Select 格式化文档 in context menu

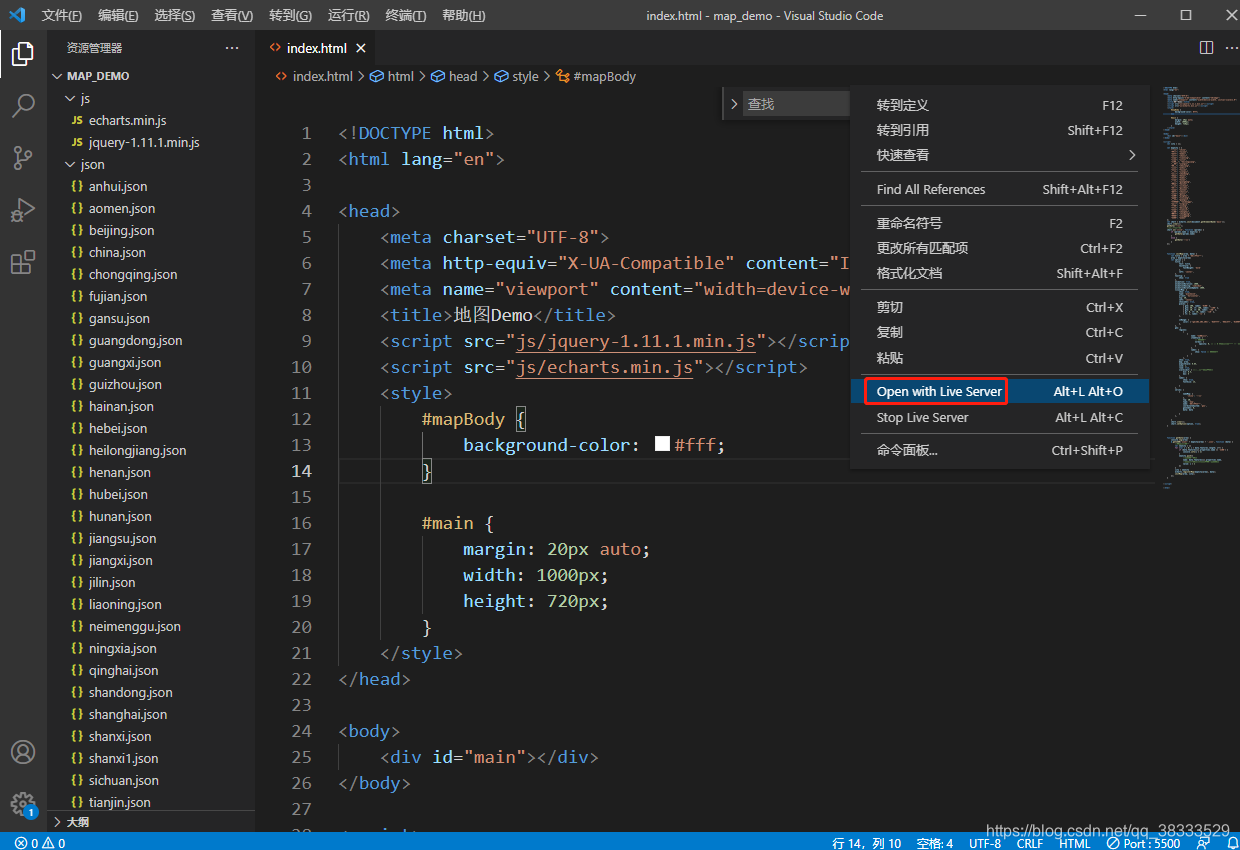tap(1000, 273)
